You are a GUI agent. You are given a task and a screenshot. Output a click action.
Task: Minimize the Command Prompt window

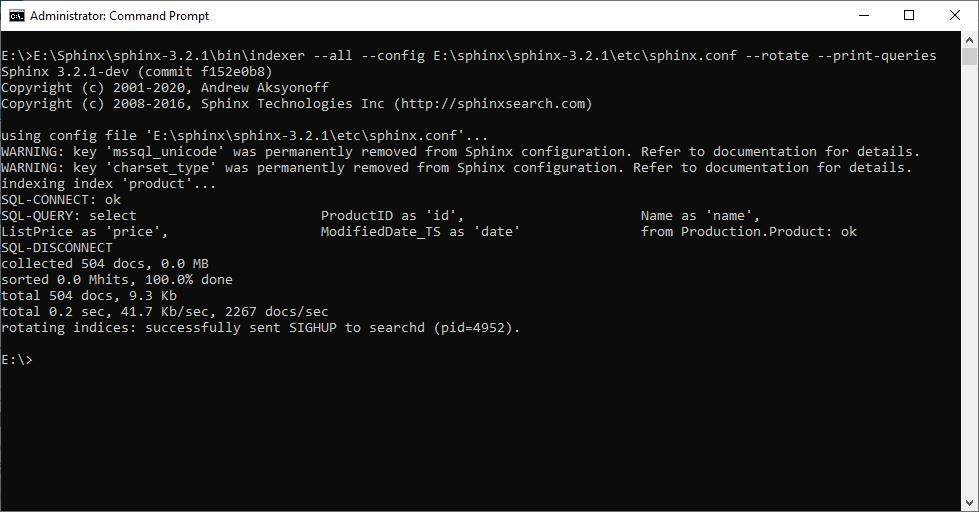click(861, 16)
